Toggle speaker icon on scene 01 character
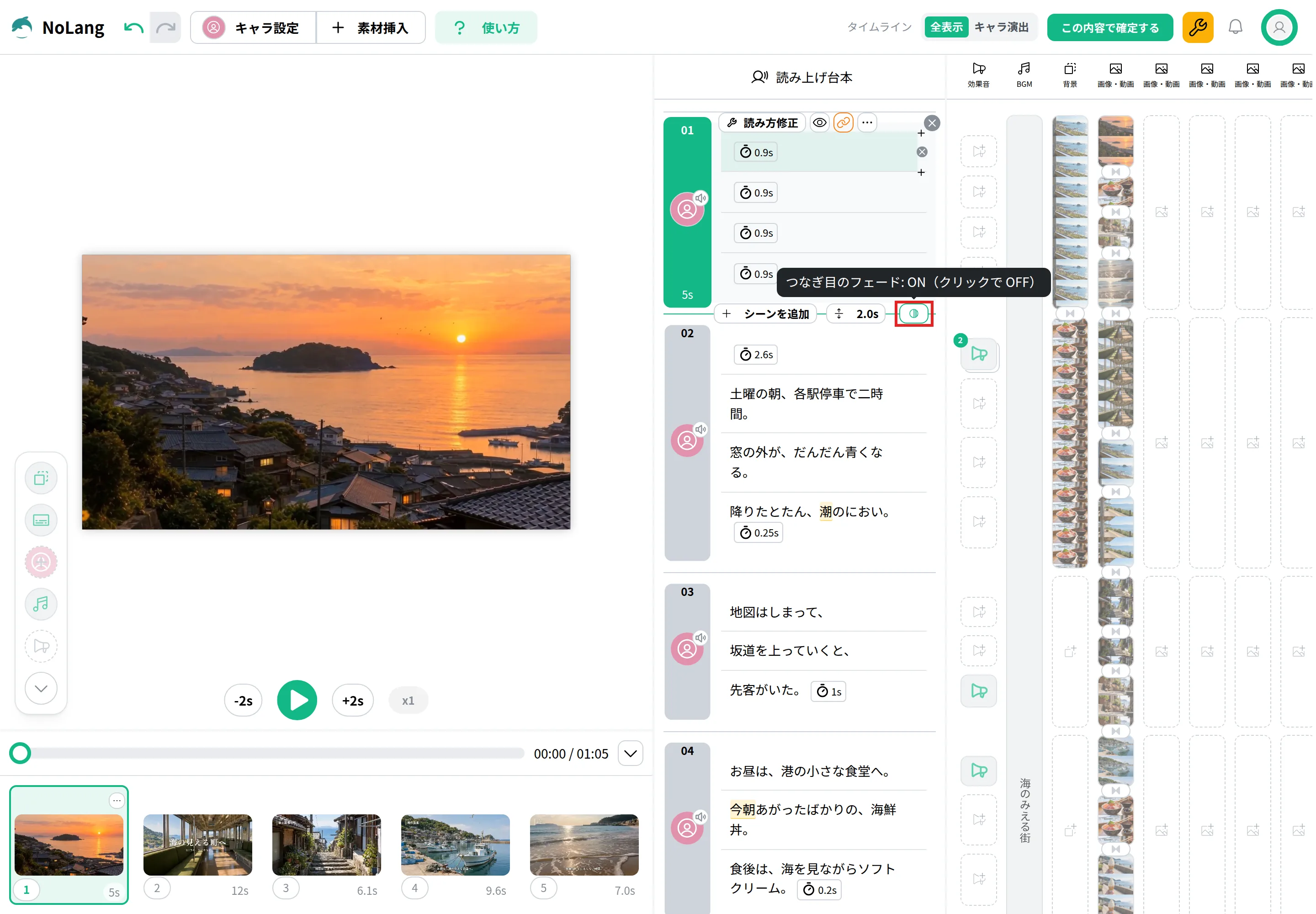 [700, 198]
